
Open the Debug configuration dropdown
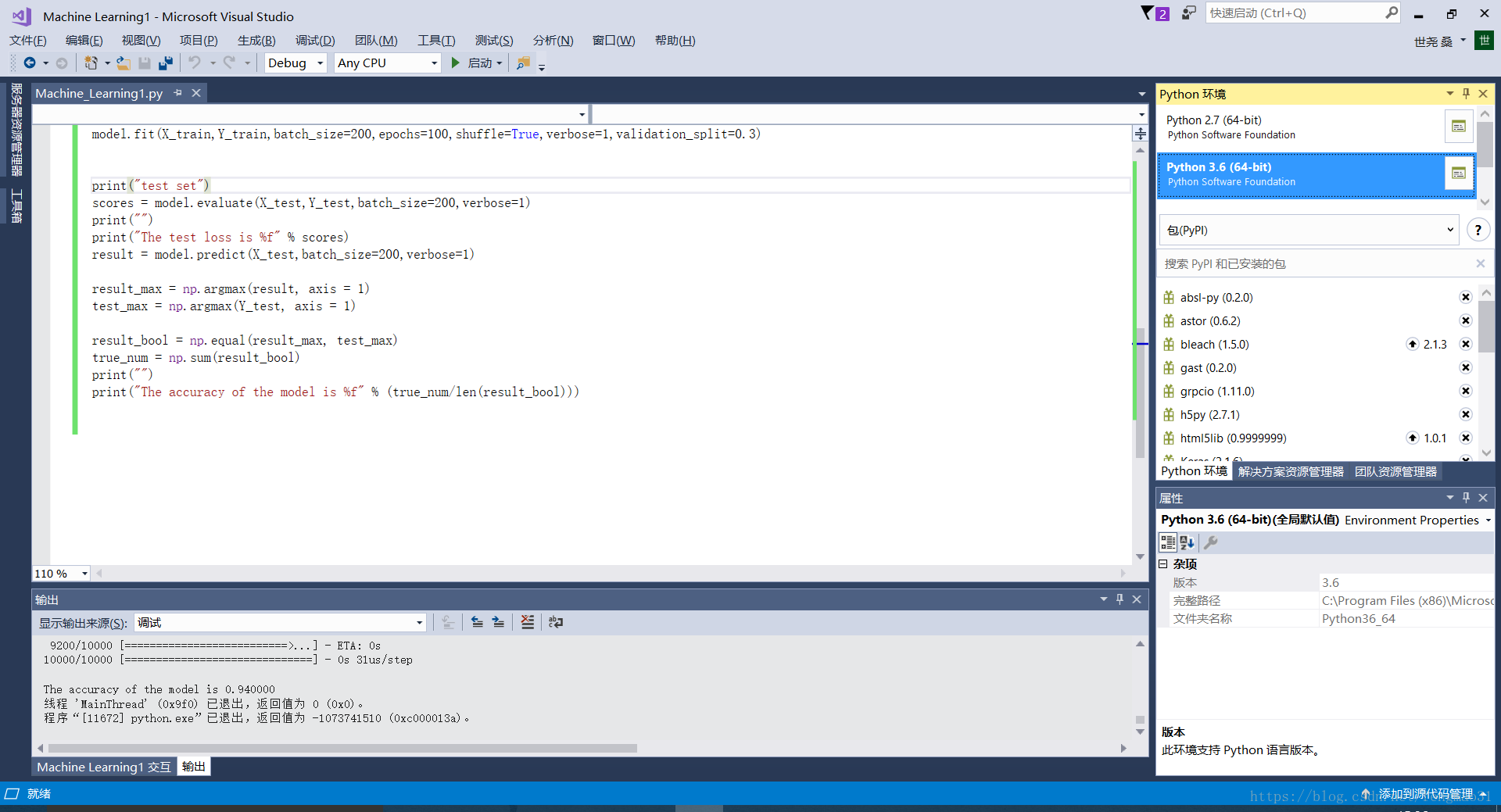click(x=296, y=63)
